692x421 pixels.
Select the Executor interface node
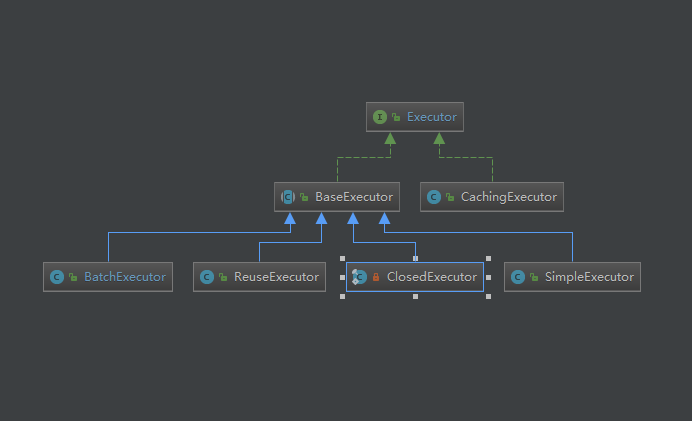click(415, 117)
